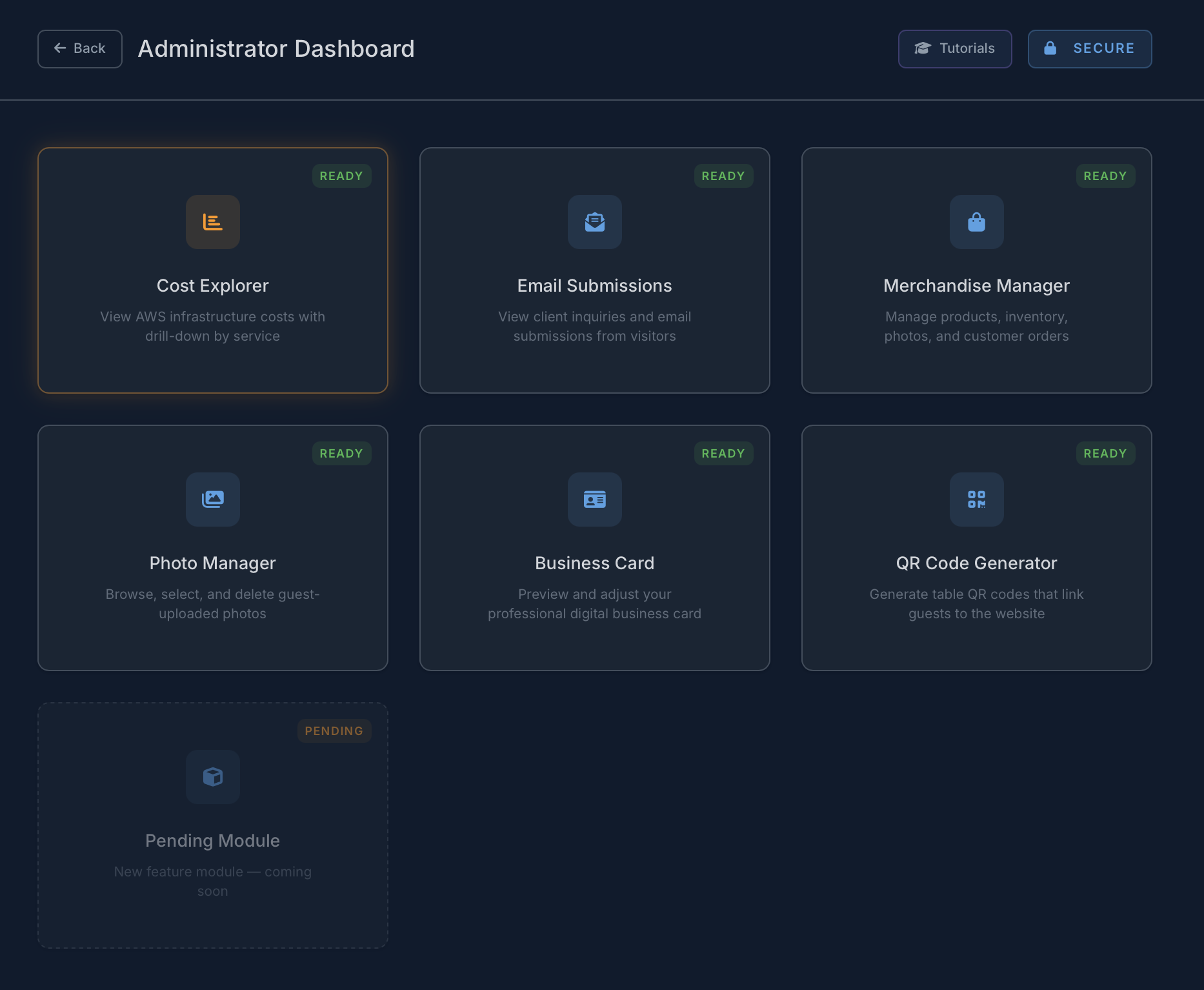Click the Merchandise Manager shopping bag icon
Viewport: 1204px width, 990px height.
point(976,222)
